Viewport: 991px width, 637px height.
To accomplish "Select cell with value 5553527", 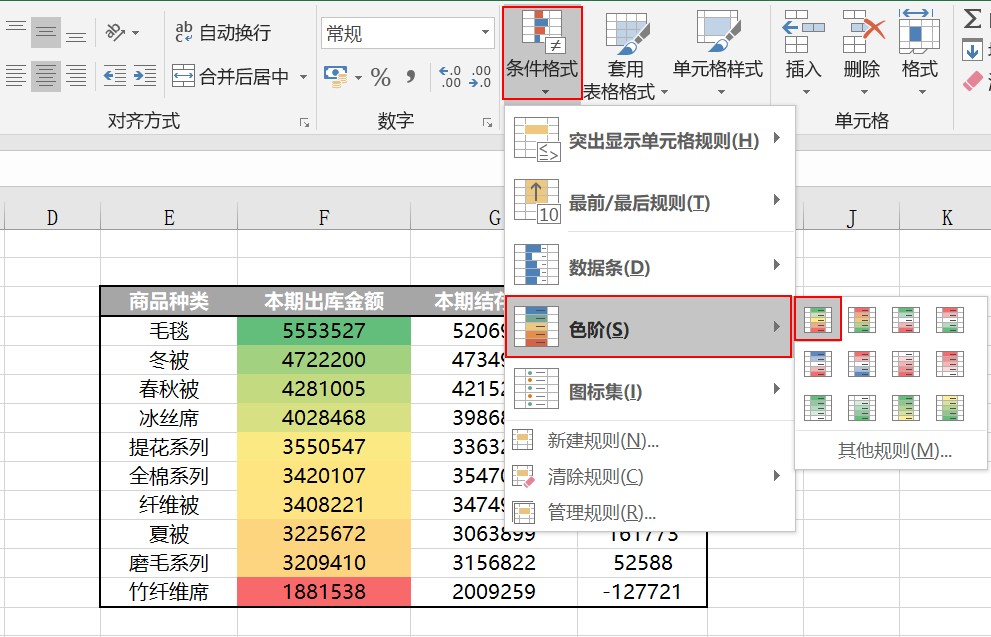I will [x=324, y=331].
